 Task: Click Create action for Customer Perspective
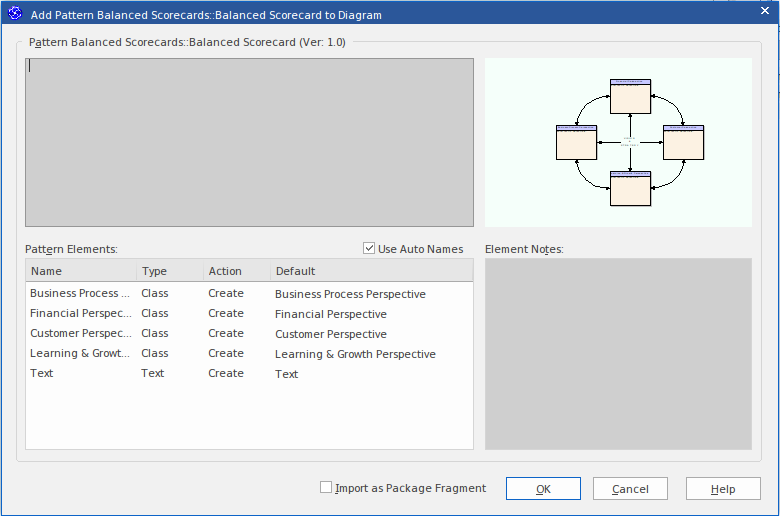pyautogui.click(x=226, y=334)
